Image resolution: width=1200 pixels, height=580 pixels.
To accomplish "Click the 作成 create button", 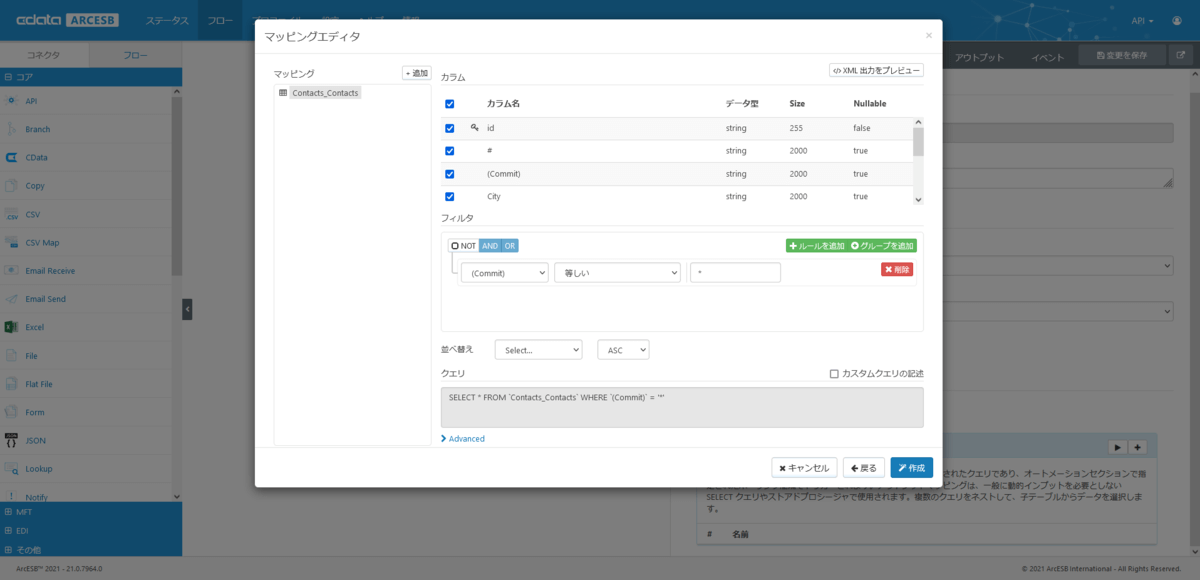I will pyautogui.click(x=912, y=468).
